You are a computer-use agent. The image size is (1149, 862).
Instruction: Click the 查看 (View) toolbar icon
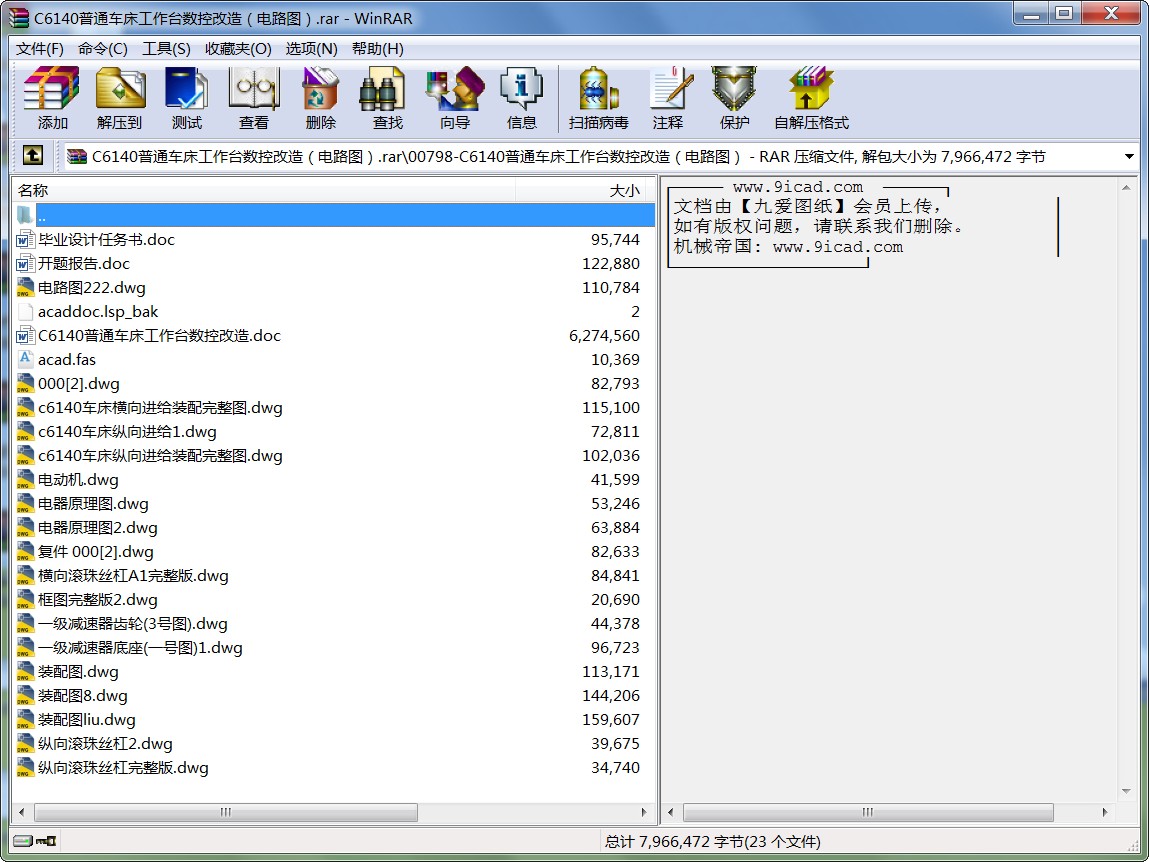pos(254,89)
